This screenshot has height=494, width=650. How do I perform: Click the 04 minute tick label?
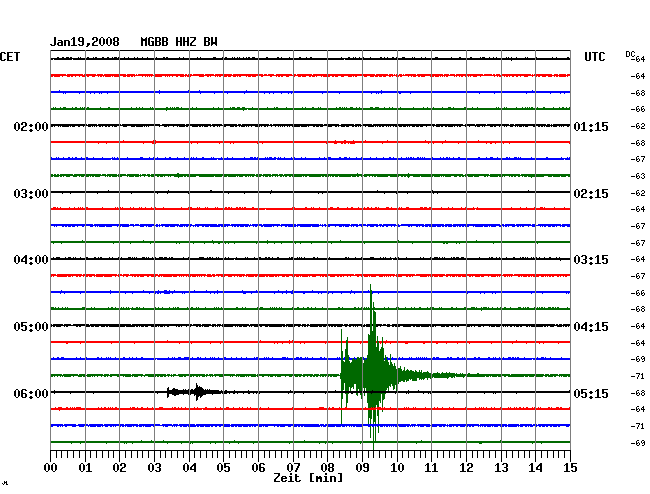(x=189, y=467)
